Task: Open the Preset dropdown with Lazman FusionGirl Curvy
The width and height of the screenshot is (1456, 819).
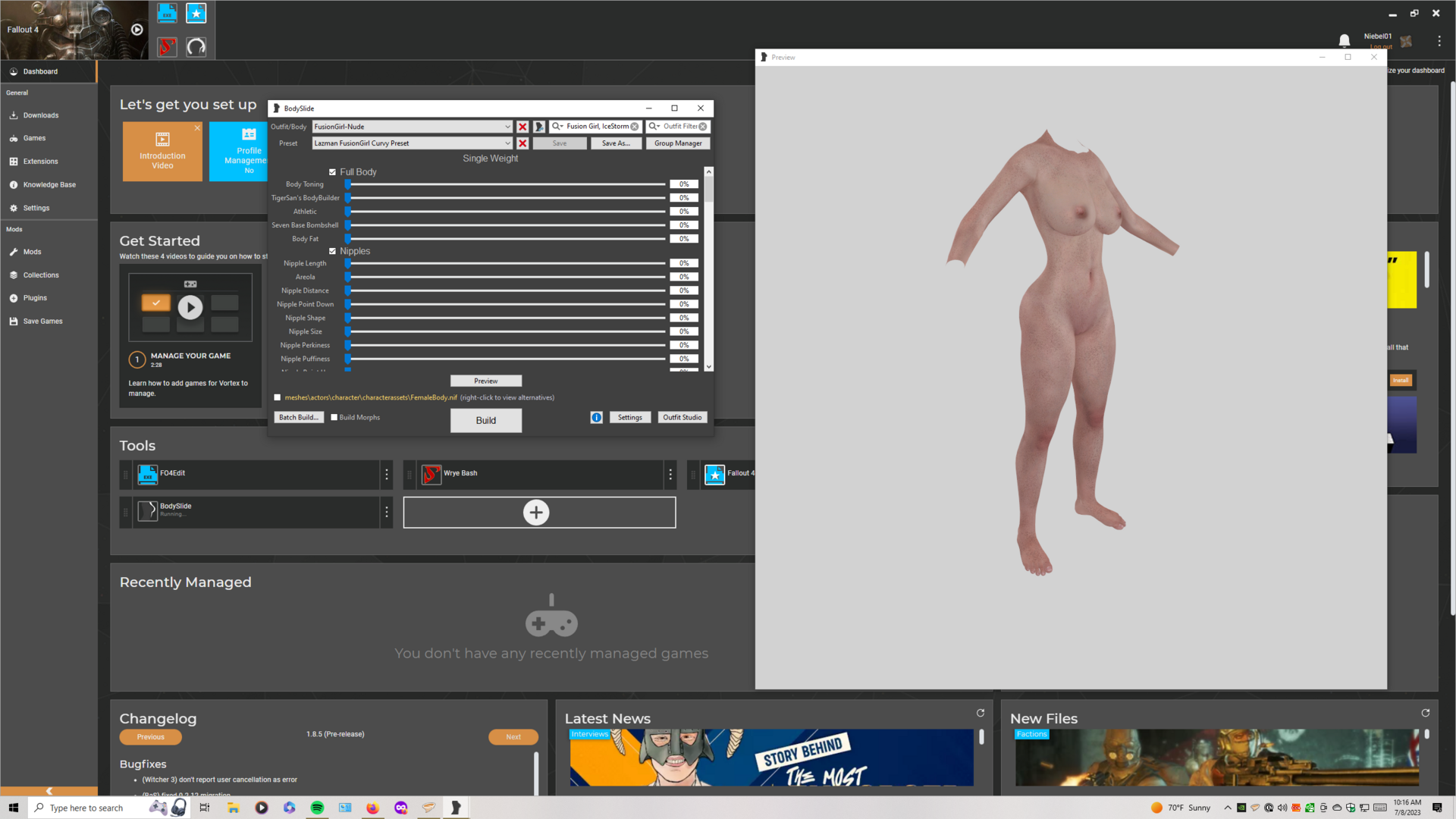Action: pyautogui.click(x=413, y=143)
